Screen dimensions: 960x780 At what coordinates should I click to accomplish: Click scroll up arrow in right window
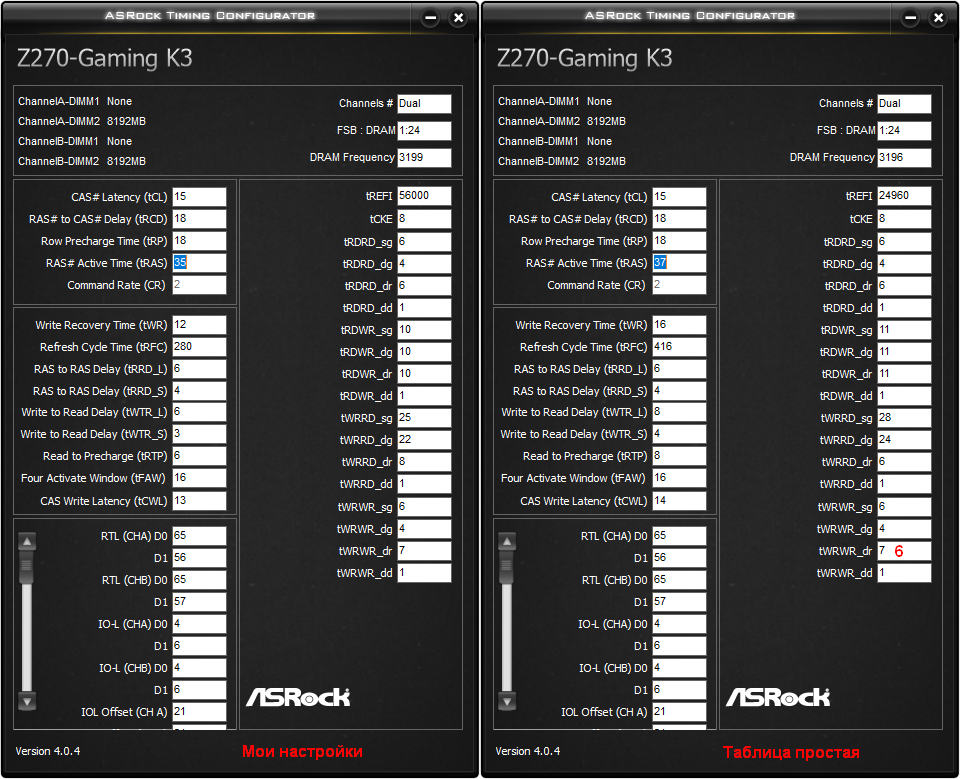pyautogui.click(x=507, y=541)
